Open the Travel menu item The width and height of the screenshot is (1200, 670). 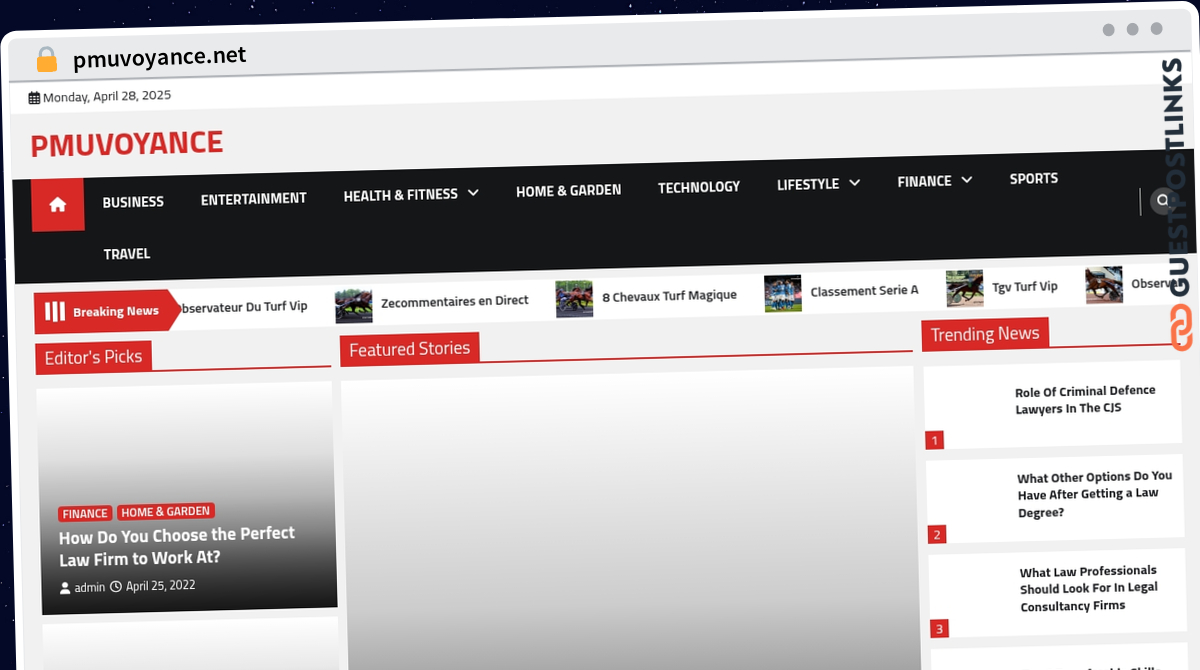127,254
